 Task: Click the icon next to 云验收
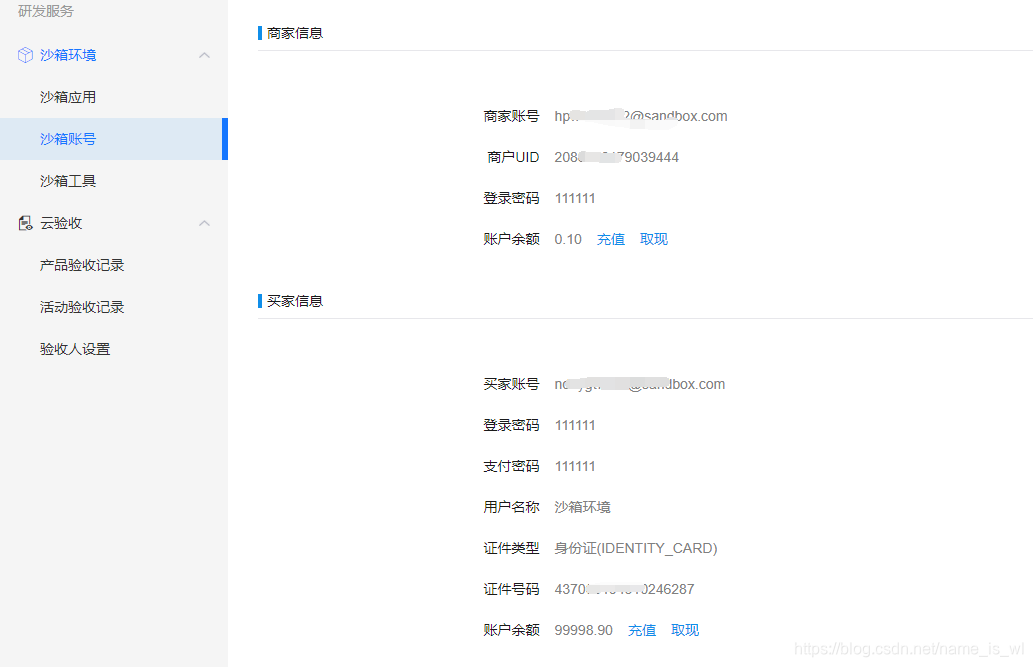[x=24, y=222]
